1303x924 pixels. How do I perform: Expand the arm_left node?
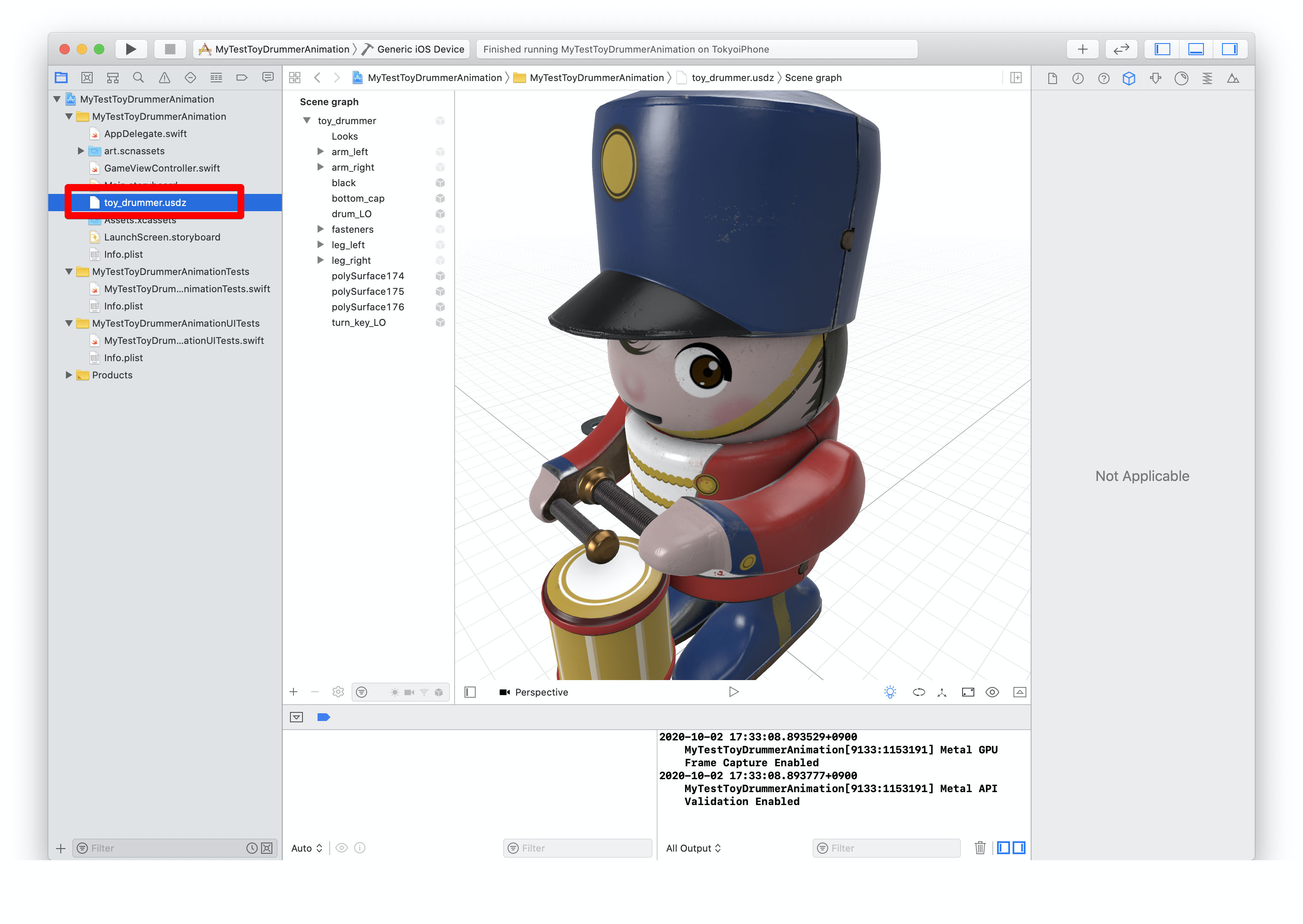click(x=320, y=151)
